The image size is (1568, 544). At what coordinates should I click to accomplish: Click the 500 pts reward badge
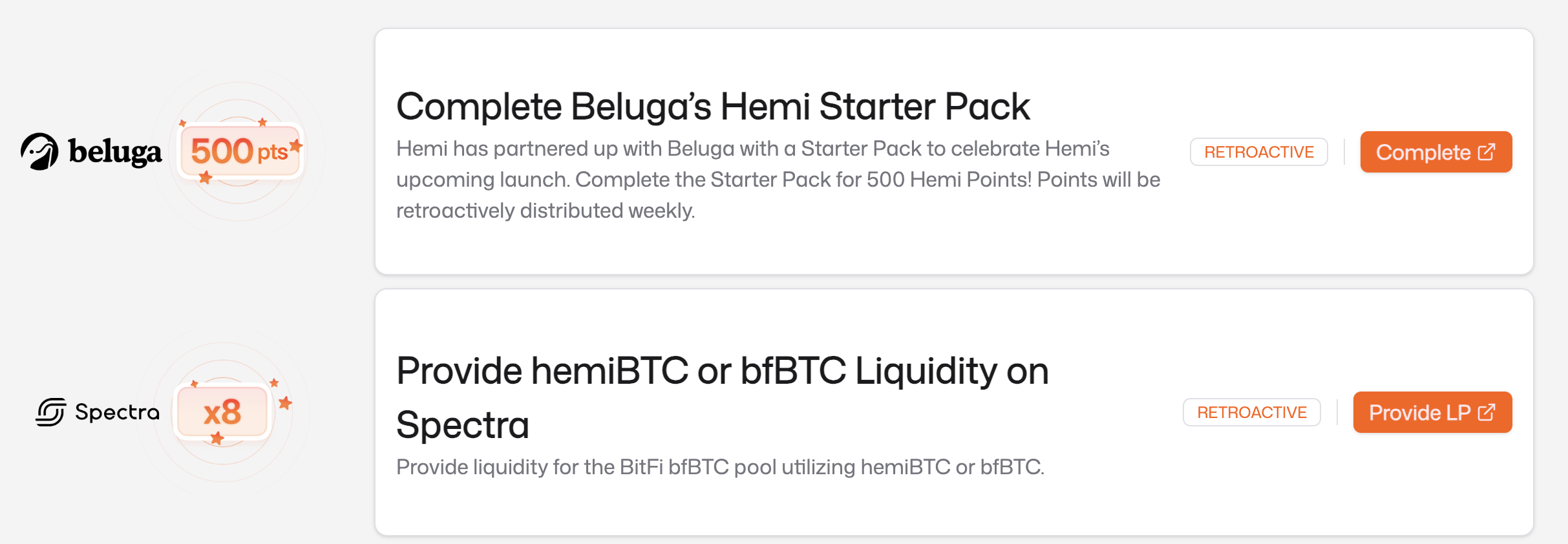240,151
